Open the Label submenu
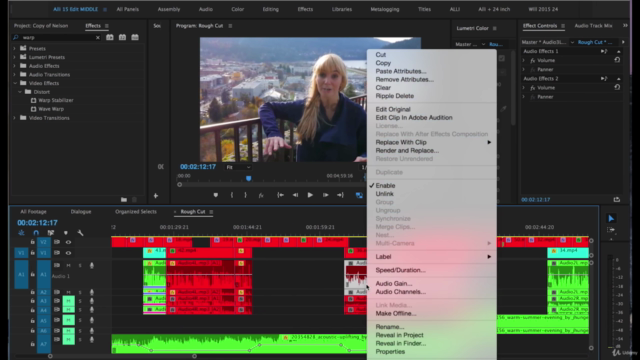This screenshot has height=360, width=640. 432,257
